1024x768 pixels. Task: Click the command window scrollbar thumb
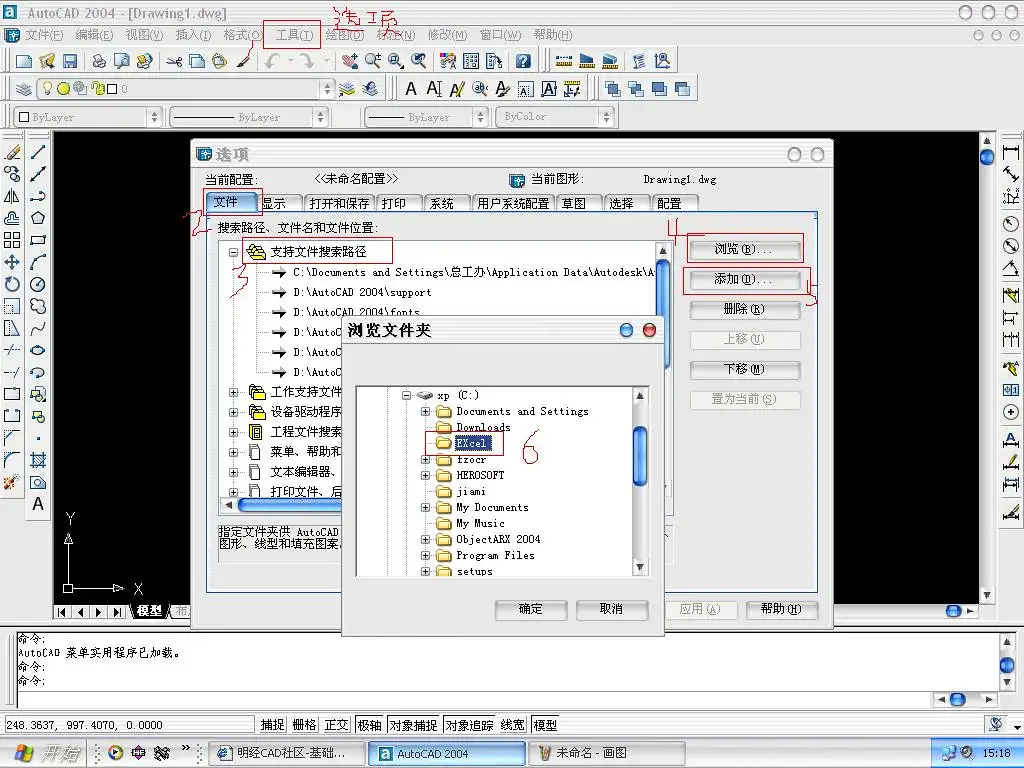pos(1007,665)
